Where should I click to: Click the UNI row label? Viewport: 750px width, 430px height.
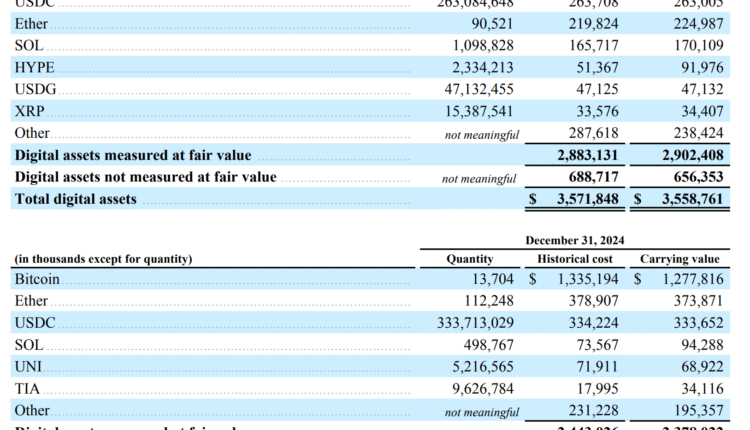(x=28, y=367)
